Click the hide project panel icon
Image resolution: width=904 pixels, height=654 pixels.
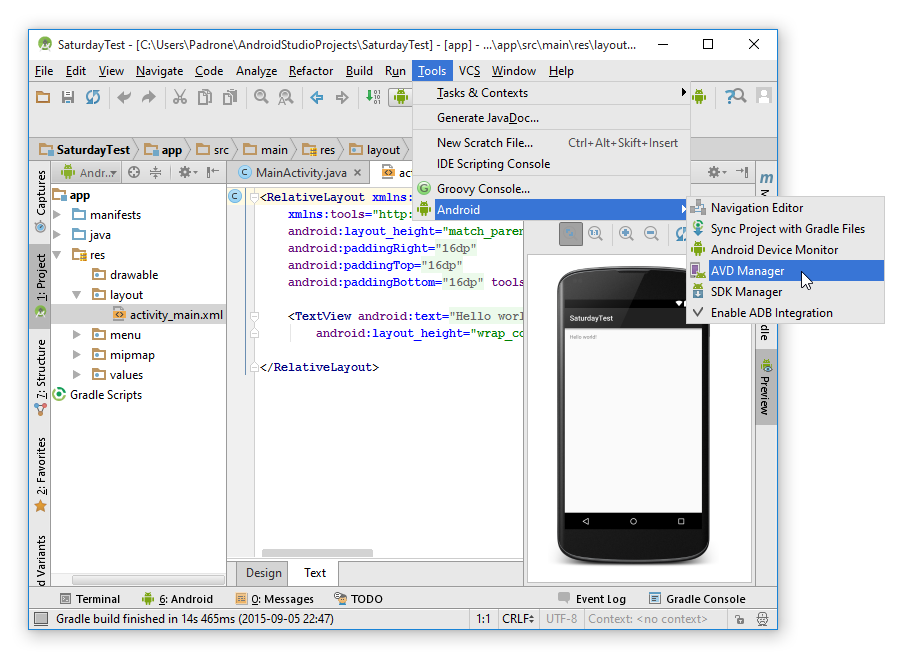click(213, 172)
